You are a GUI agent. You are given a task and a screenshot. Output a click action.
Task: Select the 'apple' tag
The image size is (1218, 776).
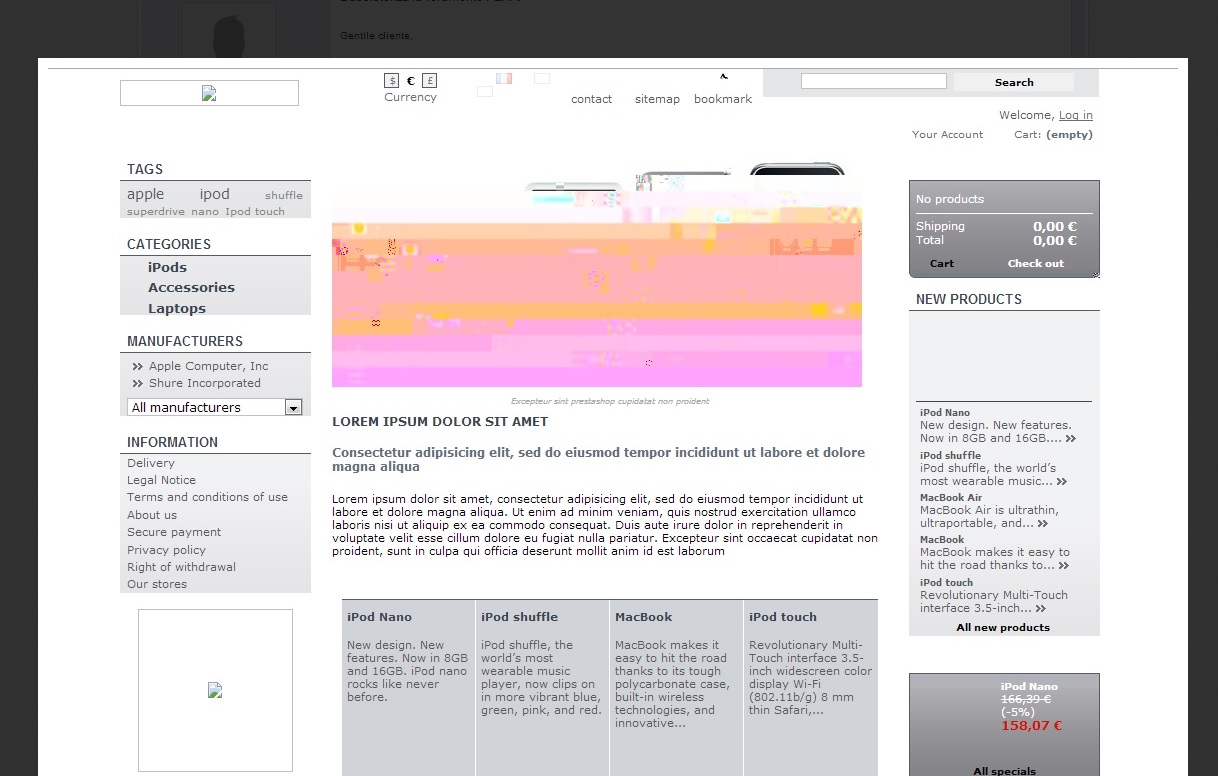tap(145, 194)
